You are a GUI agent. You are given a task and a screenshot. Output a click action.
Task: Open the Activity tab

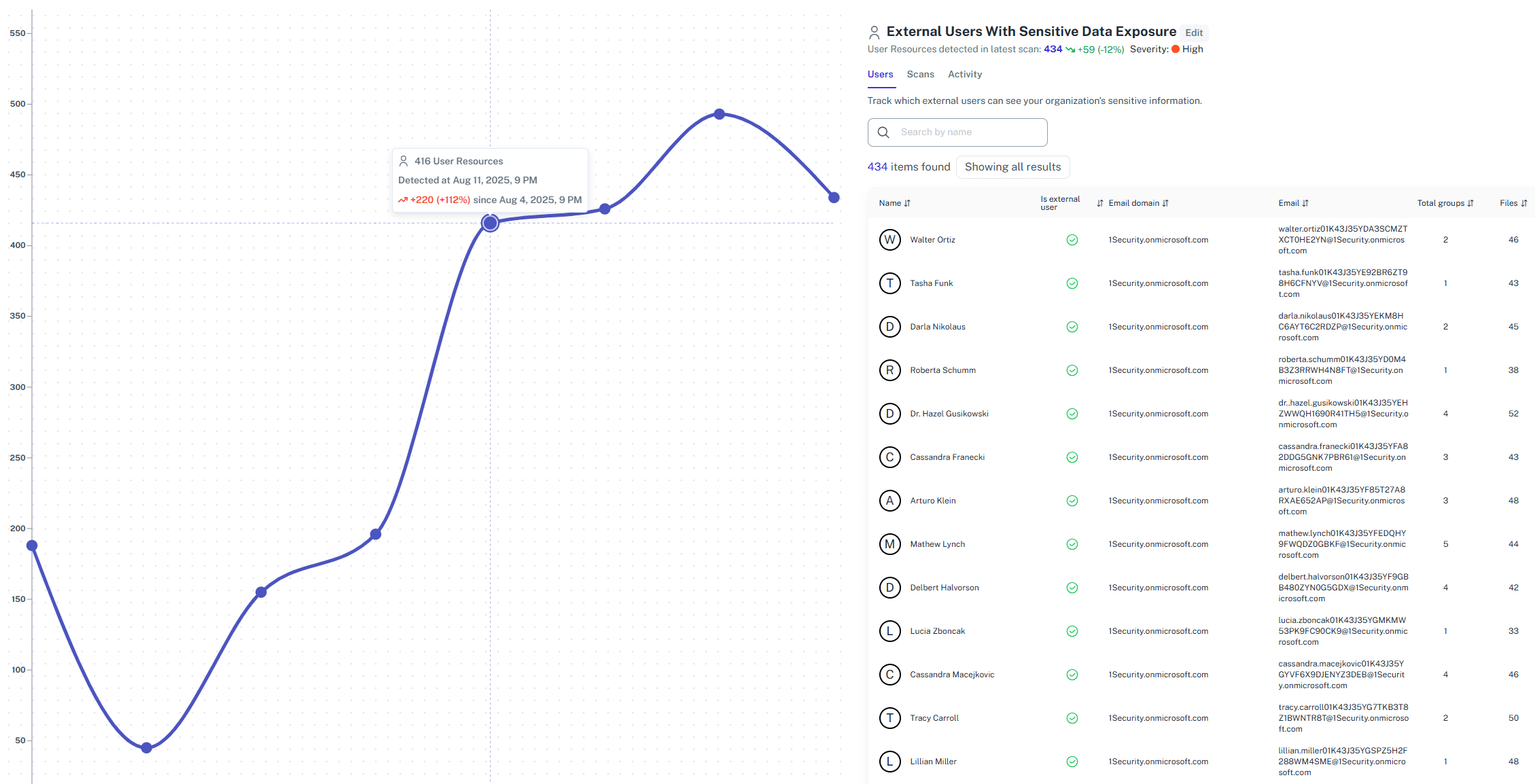click(x=964, y=74)
